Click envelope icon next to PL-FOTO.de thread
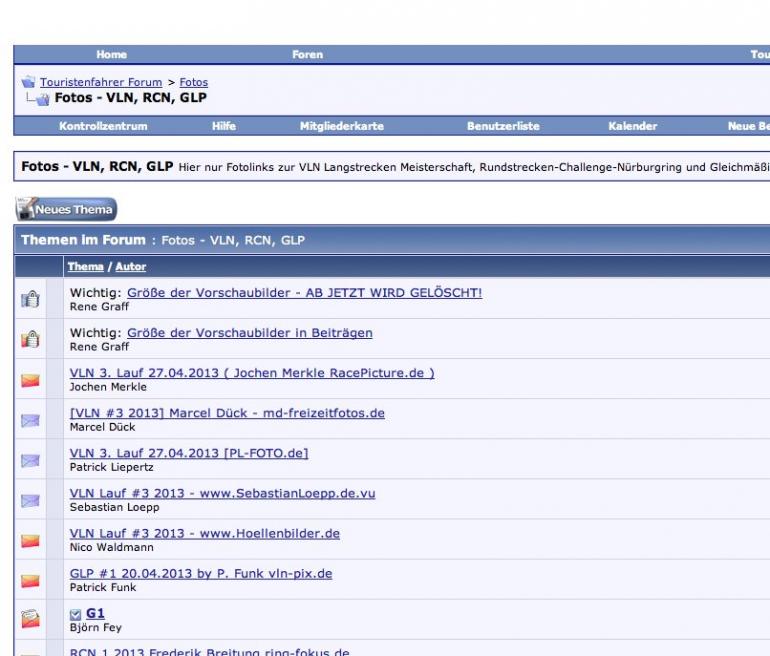Screen dimensions: 770x656 point(29,459)
